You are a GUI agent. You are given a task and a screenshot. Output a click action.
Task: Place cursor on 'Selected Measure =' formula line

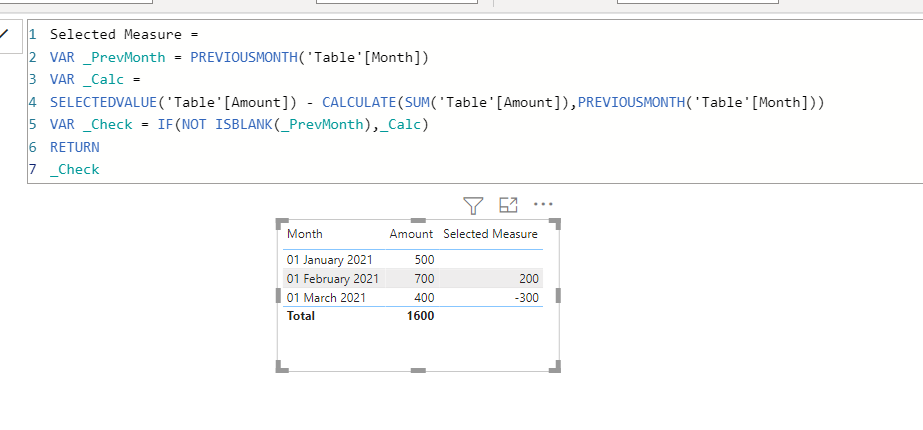124,34
